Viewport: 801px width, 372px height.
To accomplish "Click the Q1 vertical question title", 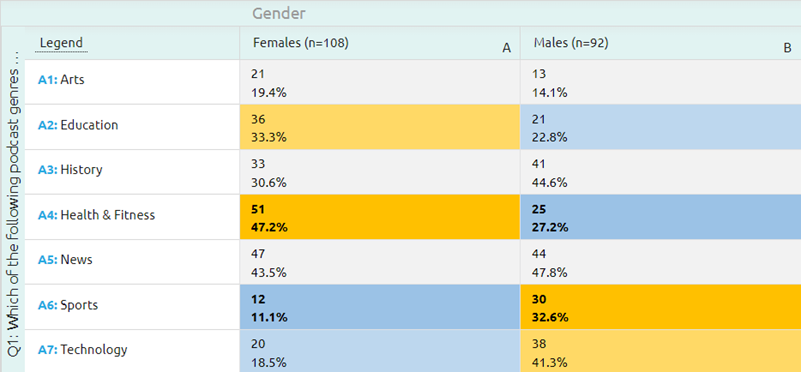I will (13, 204).
